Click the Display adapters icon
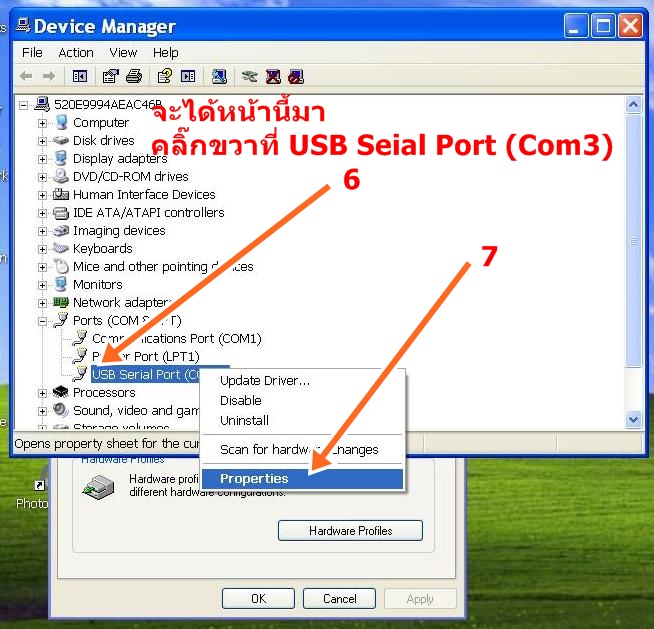The height and width of the screenshot is (629, 654). [x=61, y=159]
